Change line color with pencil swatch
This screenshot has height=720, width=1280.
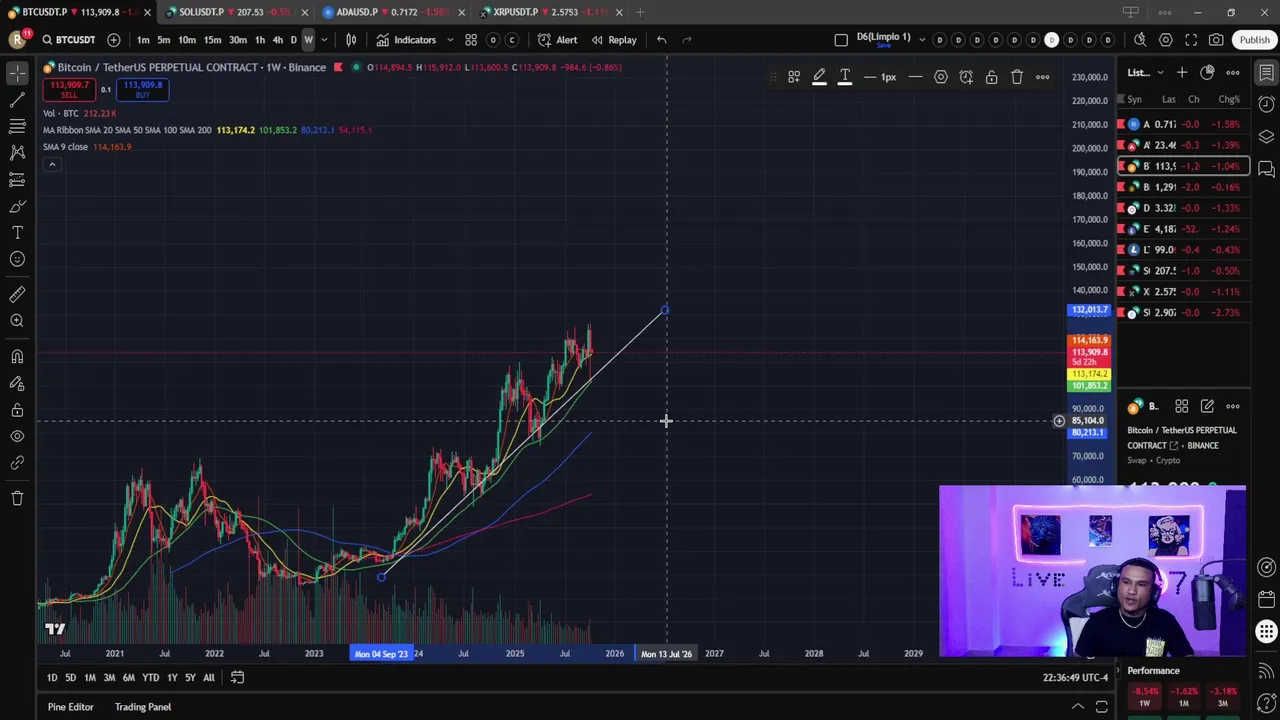[819, 77]
